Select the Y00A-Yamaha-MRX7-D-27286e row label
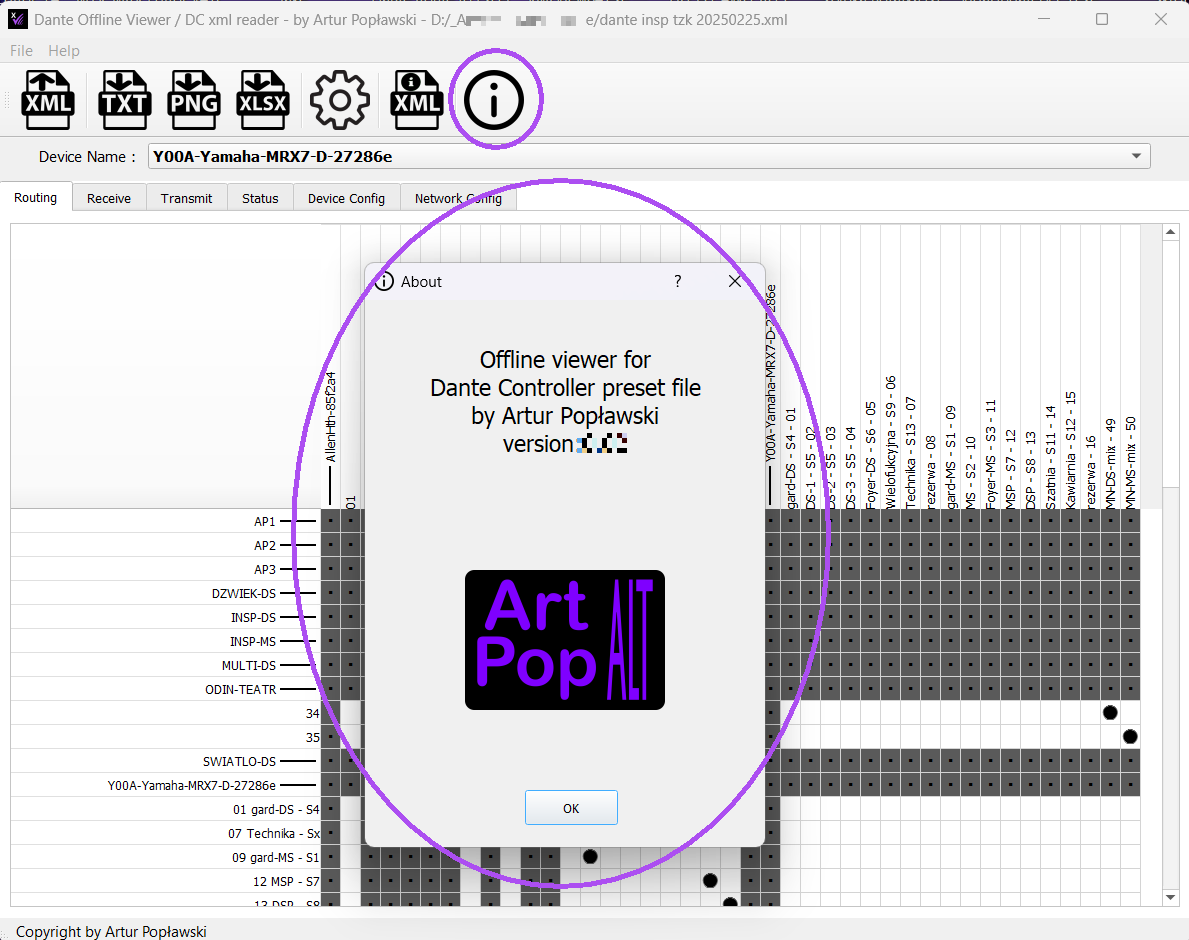The image size is (1189, 940). (x=191, y=785)
